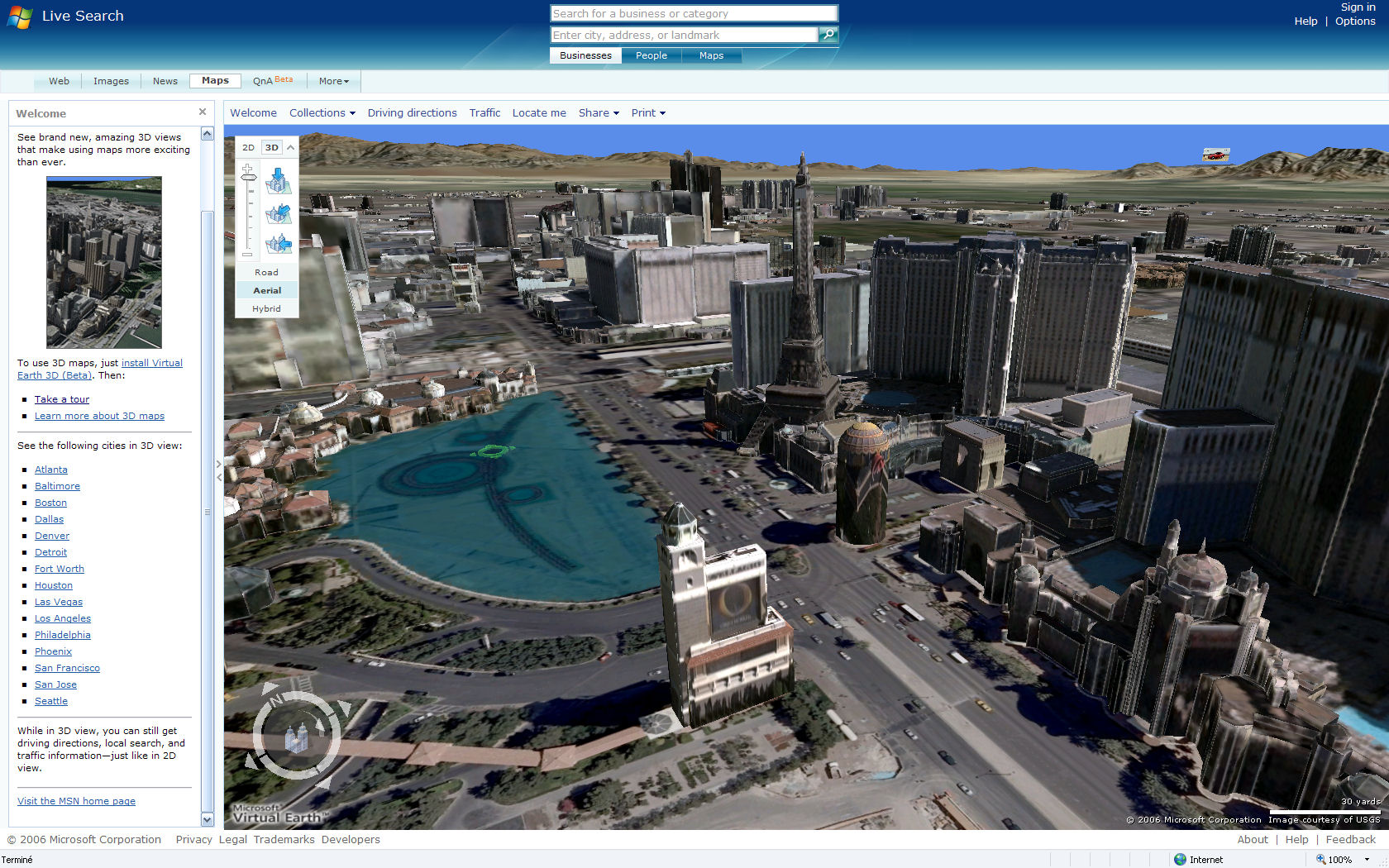
Task: Click the 45-degree tilt view icon
Action: (x=279, y=213)
